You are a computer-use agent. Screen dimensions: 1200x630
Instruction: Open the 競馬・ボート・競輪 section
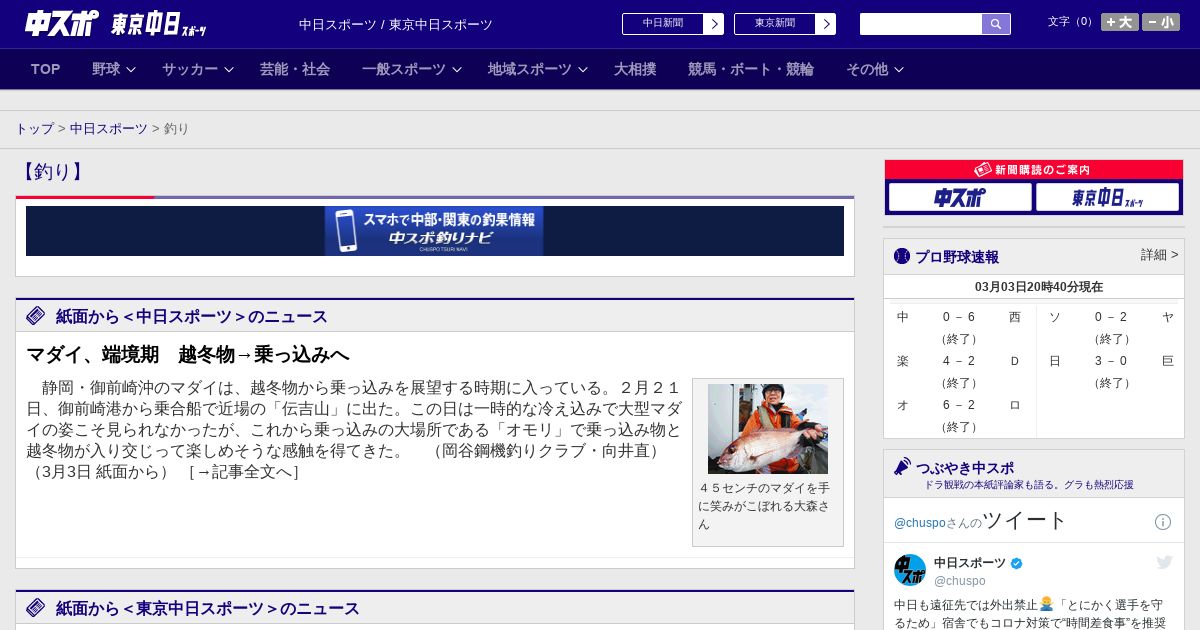pyautogui.click(x=751, y=69)
